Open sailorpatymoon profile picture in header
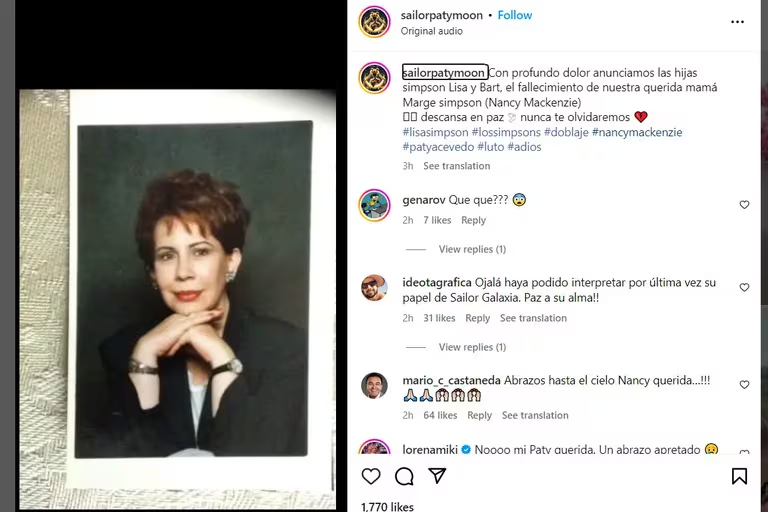Screen dimensions: 768x512 374,22
